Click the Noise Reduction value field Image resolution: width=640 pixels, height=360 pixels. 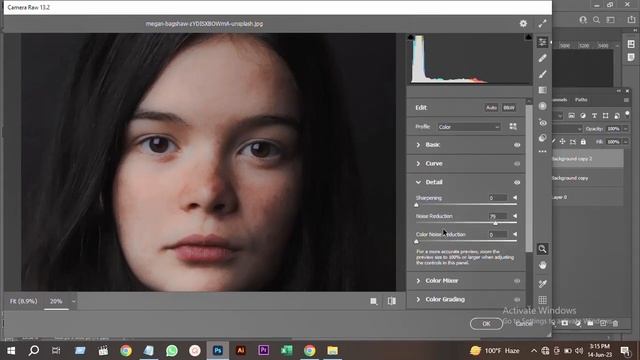click(498, 216)
